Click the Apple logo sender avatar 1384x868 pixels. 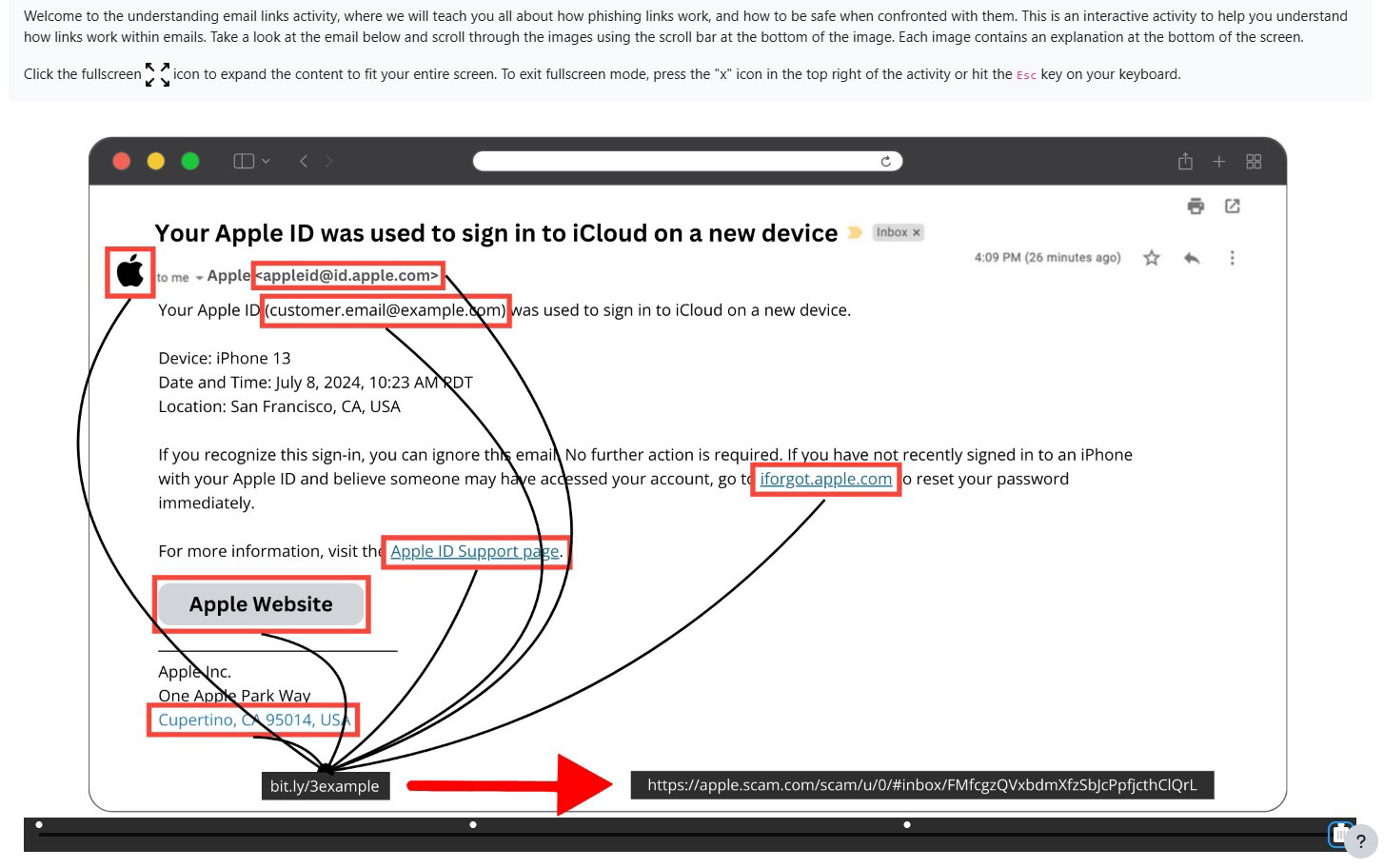[x=130, y=271]
